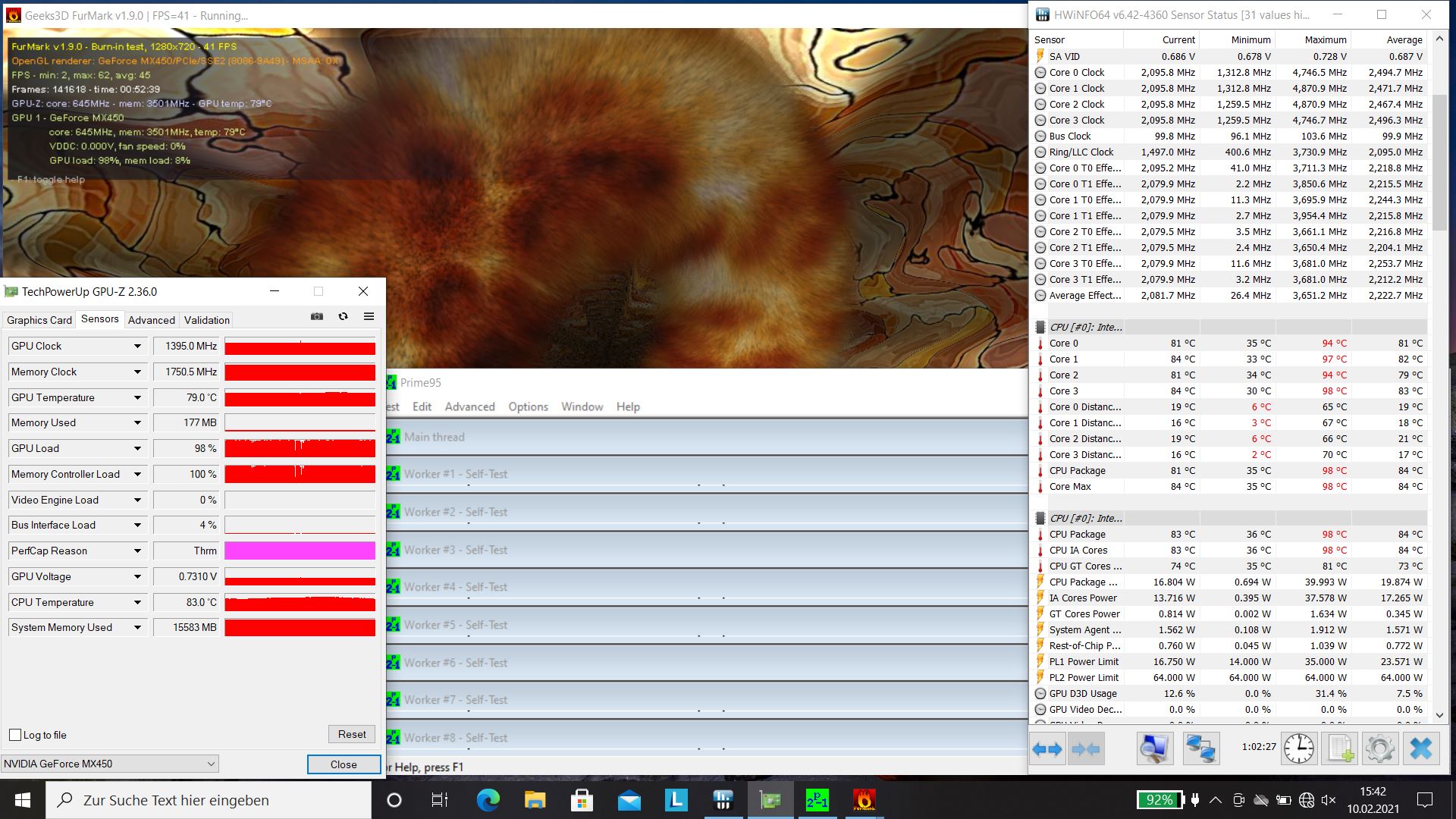The width and height of the screenshot is (1456, 819).
Task: Open network globe tray icon
Action: [x=1306, y=800]
